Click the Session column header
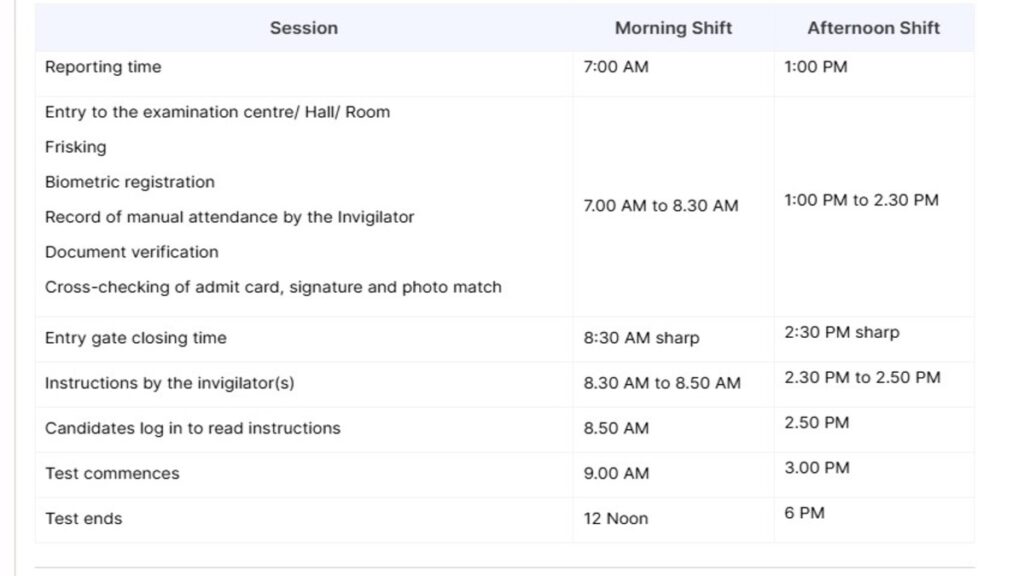The width and height of the screenshot is (1024, 576). pos(304,28)
